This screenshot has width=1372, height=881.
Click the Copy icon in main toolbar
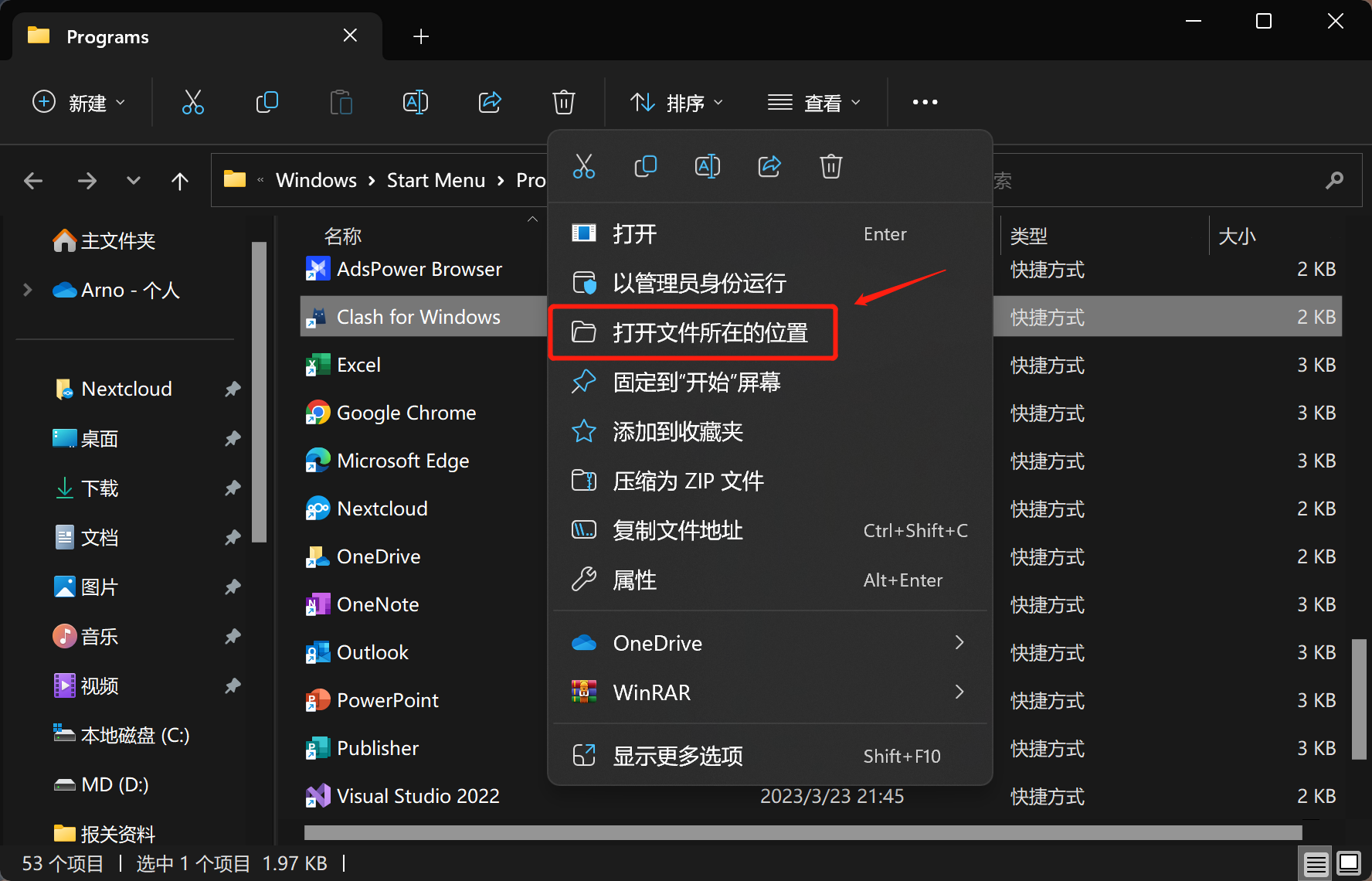tap(267, 102)
